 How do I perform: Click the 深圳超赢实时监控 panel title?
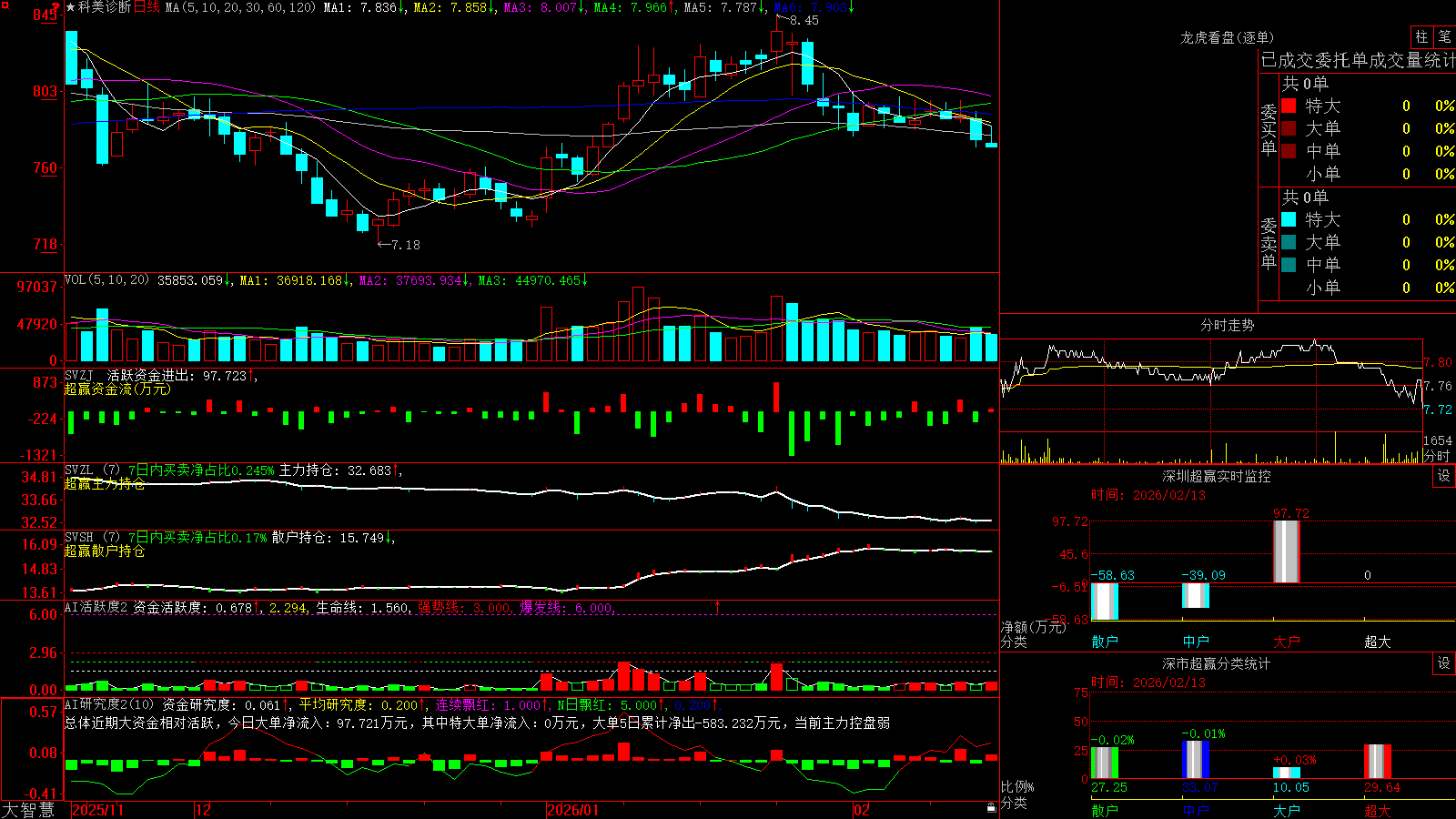(1216, 476)
